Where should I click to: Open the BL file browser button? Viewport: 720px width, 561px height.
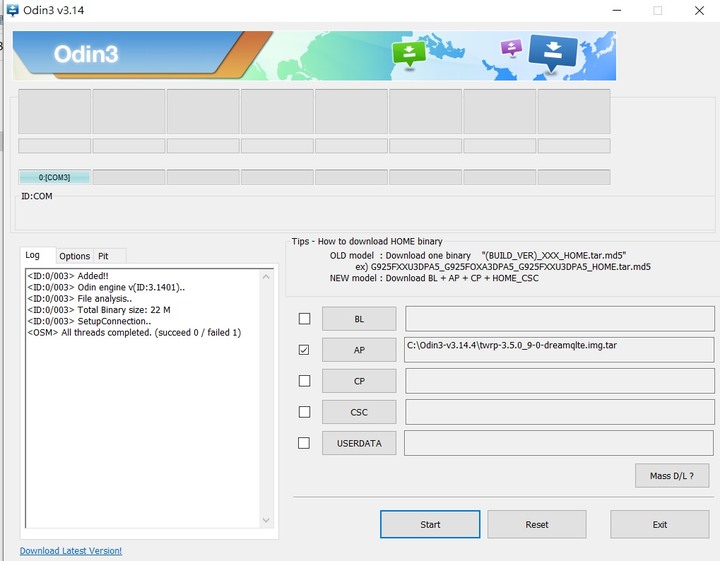(359, 319)
